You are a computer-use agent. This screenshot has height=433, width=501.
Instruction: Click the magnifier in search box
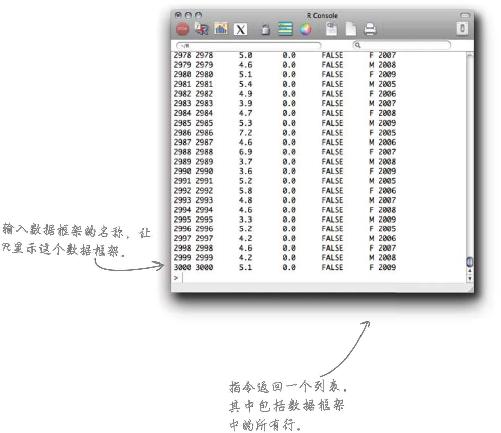357,45
